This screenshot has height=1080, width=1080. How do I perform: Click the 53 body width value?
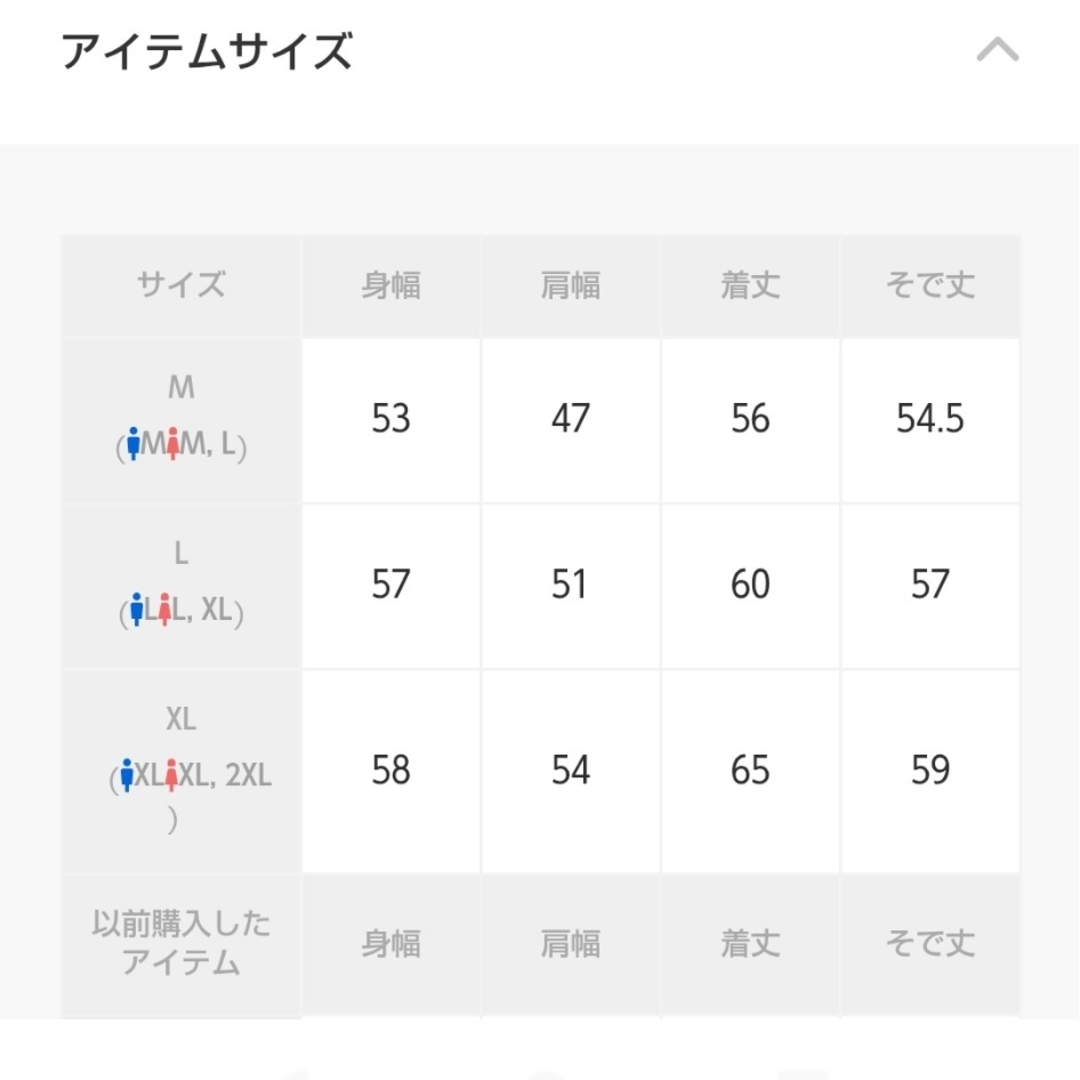point(391,419)
